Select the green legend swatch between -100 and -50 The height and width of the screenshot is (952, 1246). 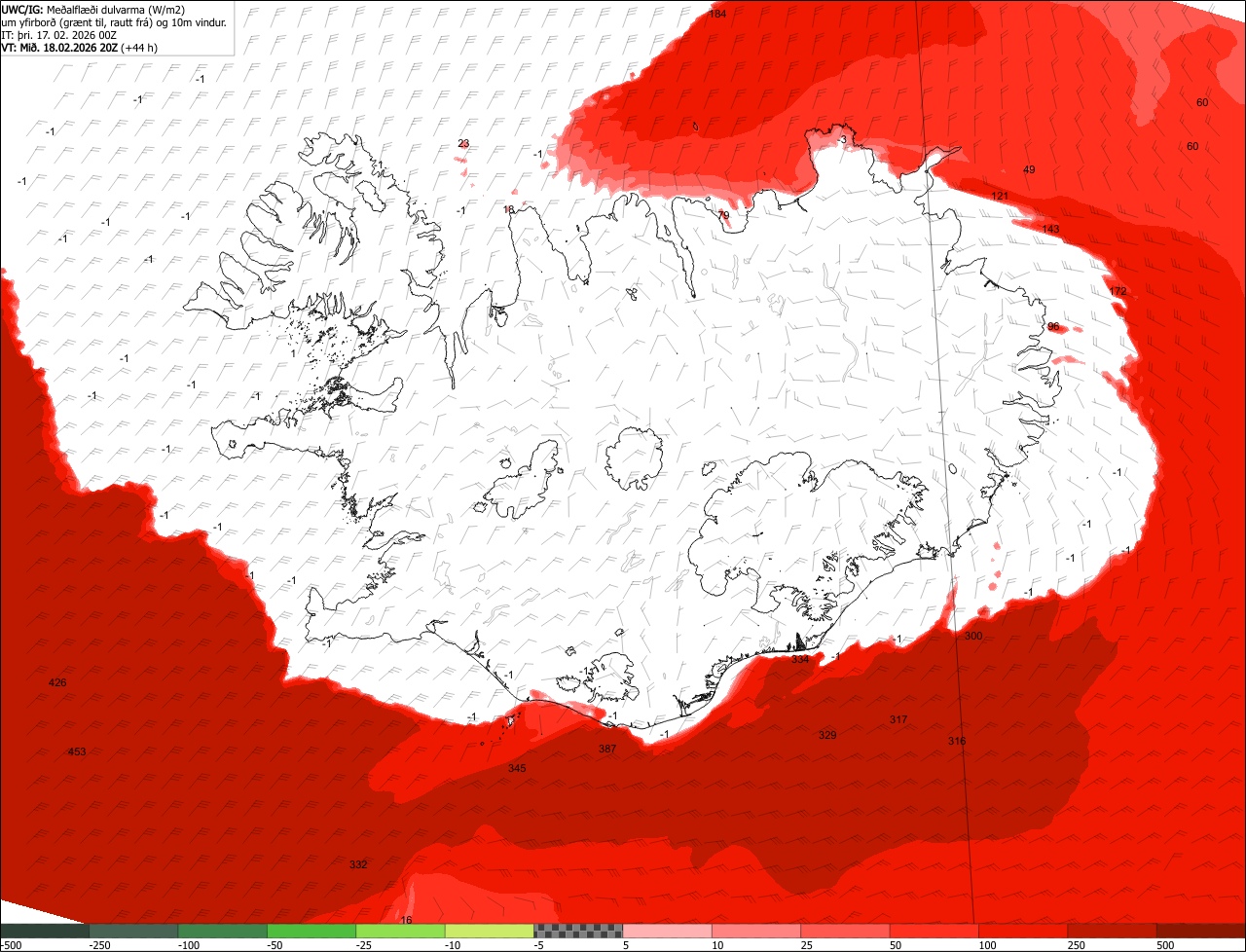point(223,932)
